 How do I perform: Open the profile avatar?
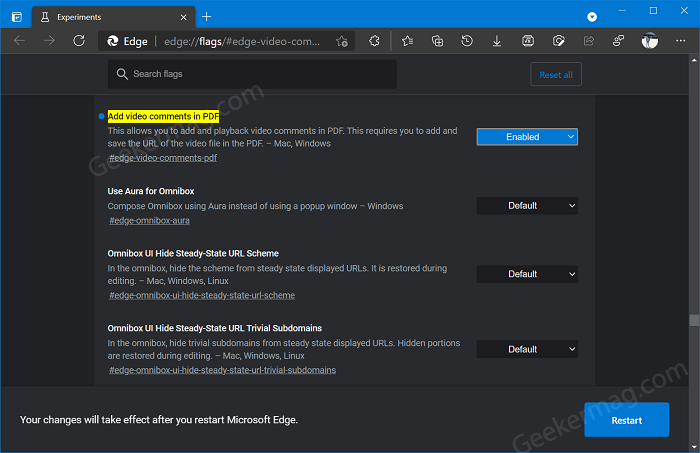tap(650, 41)
